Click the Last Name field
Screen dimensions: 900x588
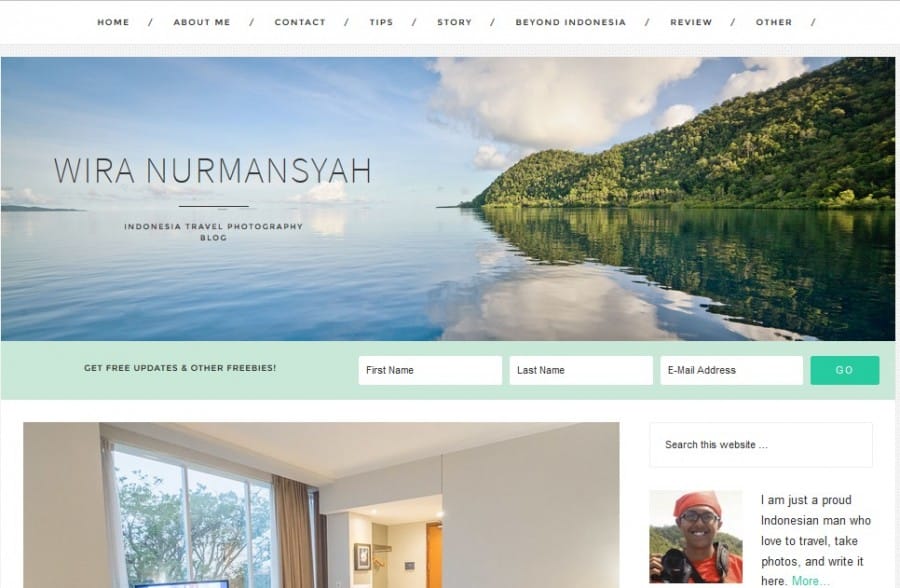click(581, 370)
